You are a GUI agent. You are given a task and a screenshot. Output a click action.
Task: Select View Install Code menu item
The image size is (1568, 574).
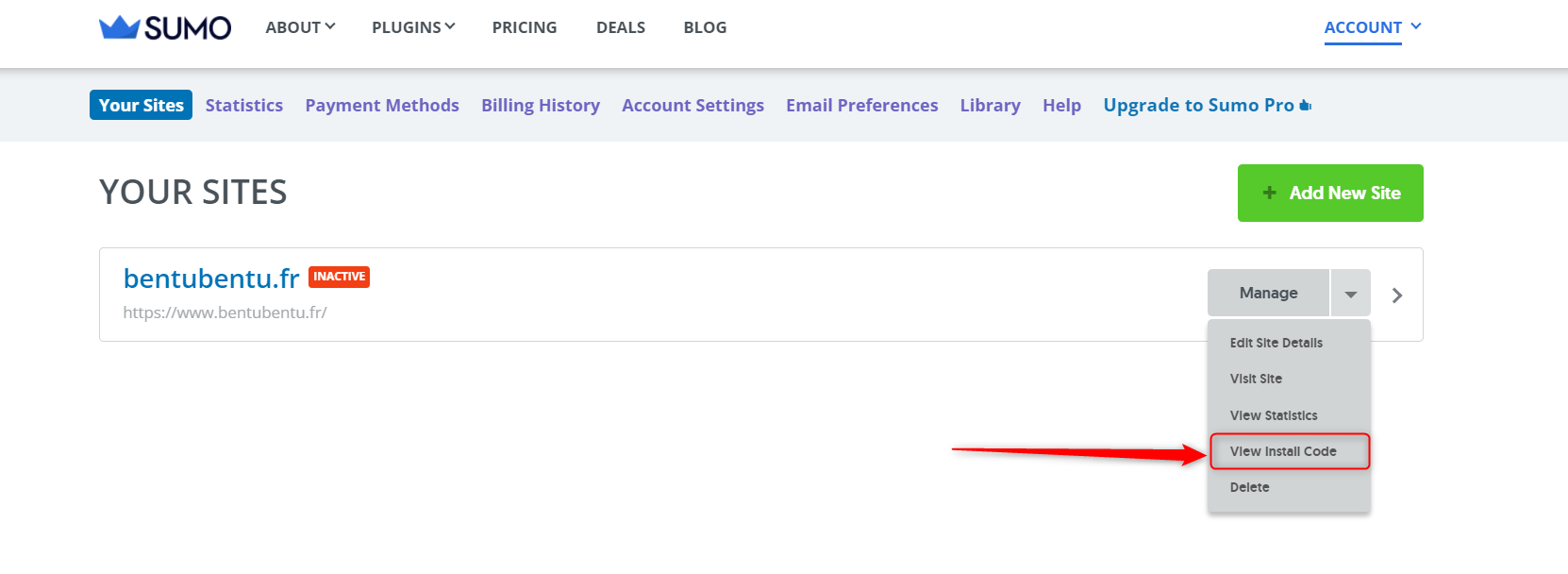pos(1289,451)
